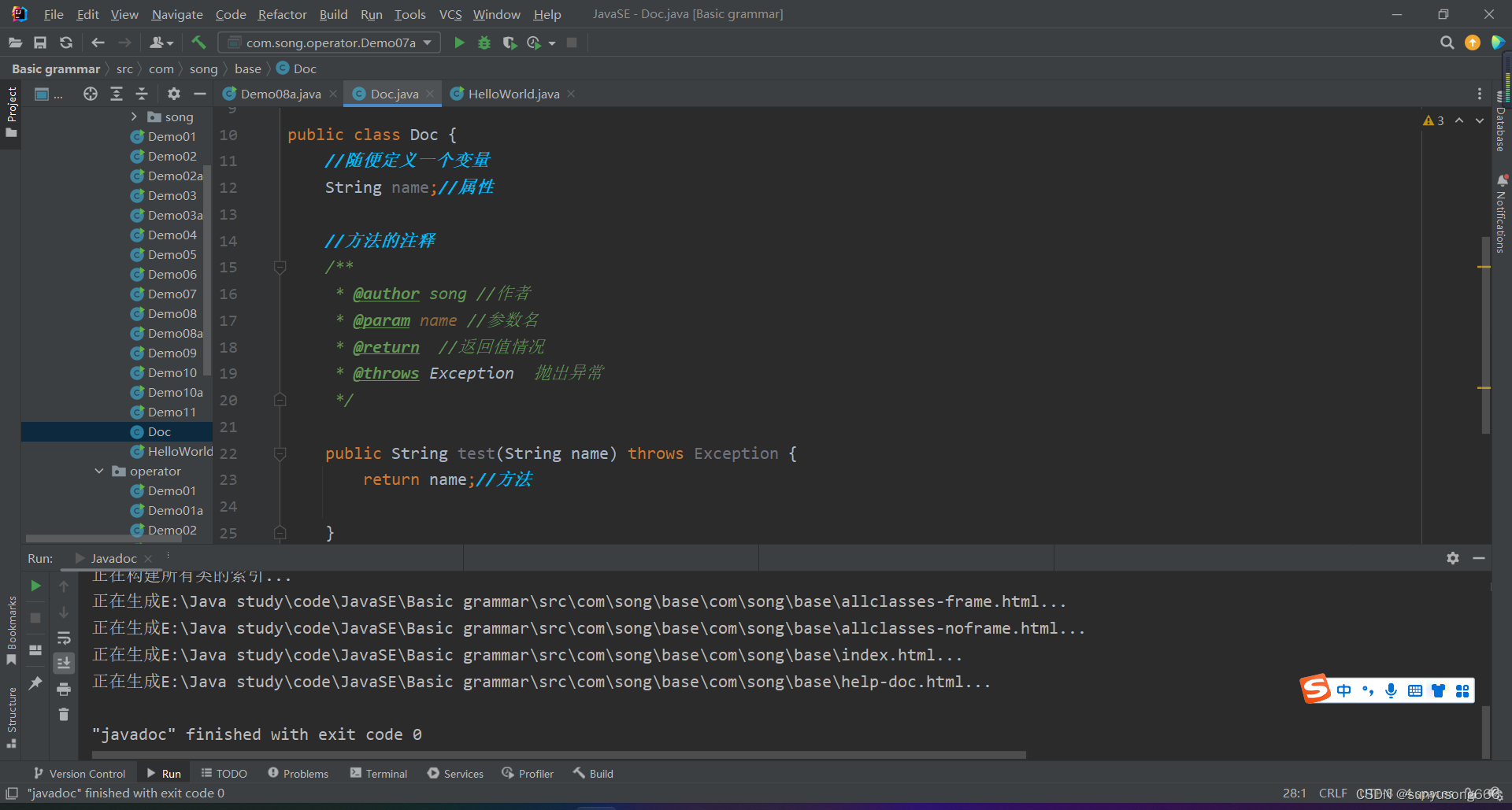
Task: Click the console horizontal scrollbar
Action: [x=558, y=755]
